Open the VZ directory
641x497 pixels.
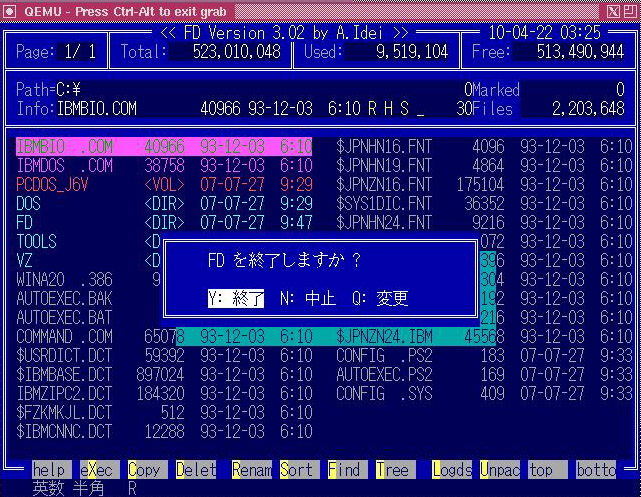pyautogui.click(x=88, y=260)
